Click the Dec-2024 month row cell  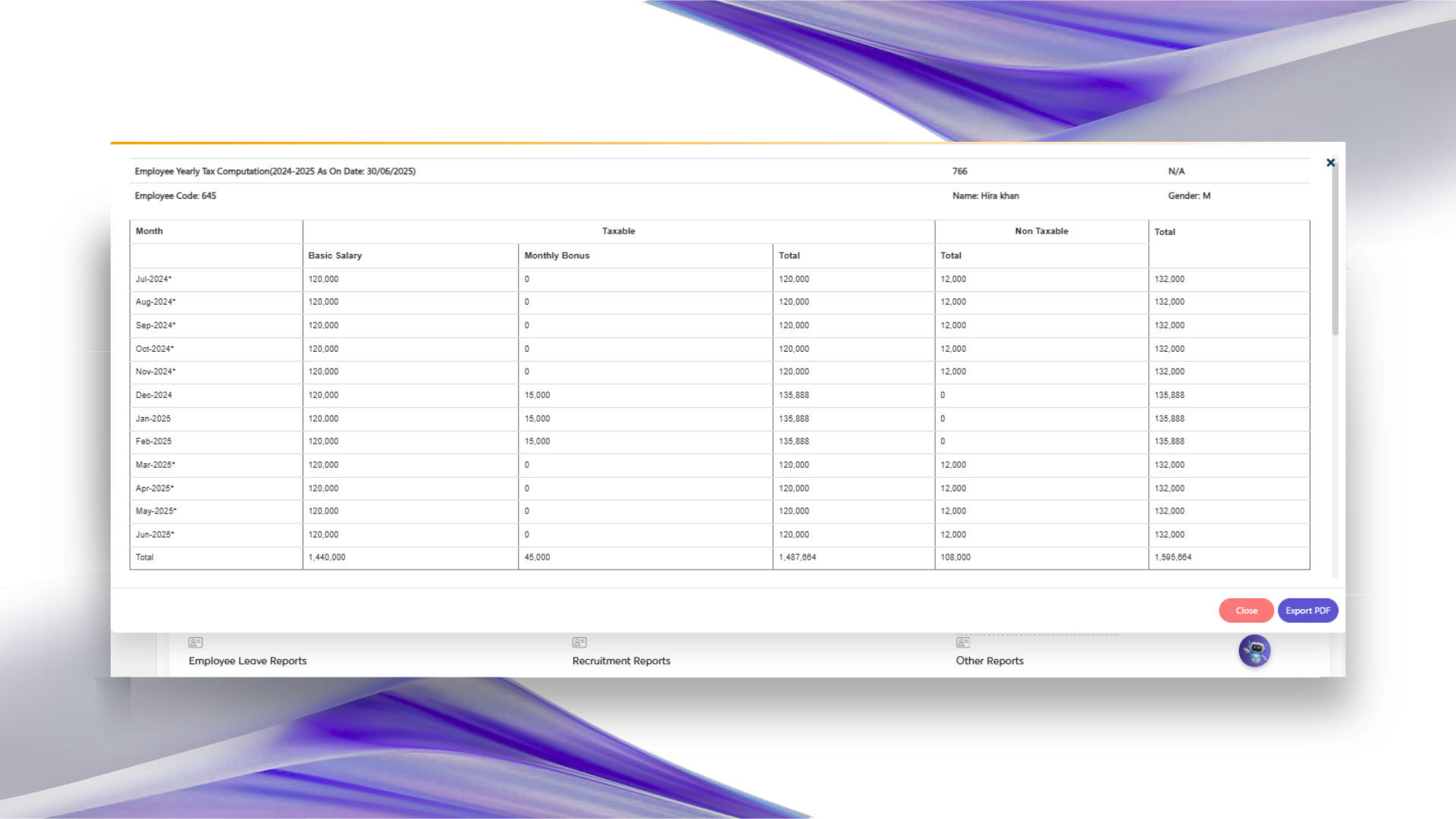coord(154,395)
